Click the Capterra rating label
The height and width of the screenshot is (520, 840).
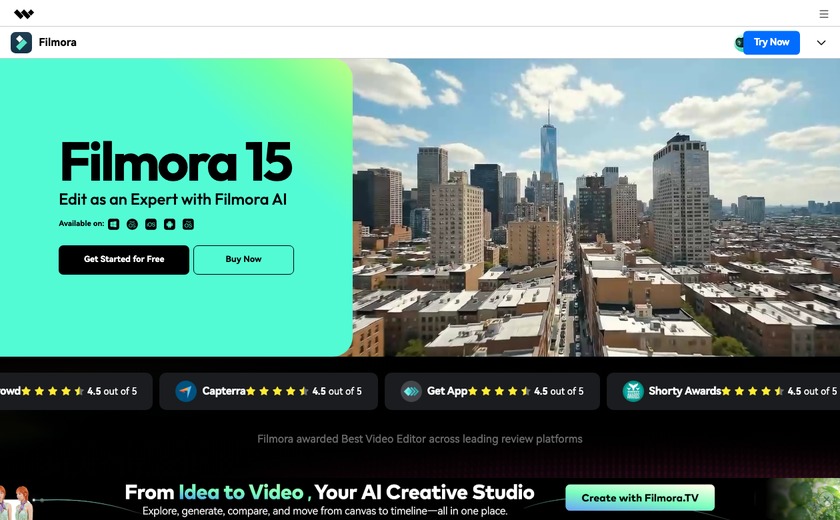(223, 391)
